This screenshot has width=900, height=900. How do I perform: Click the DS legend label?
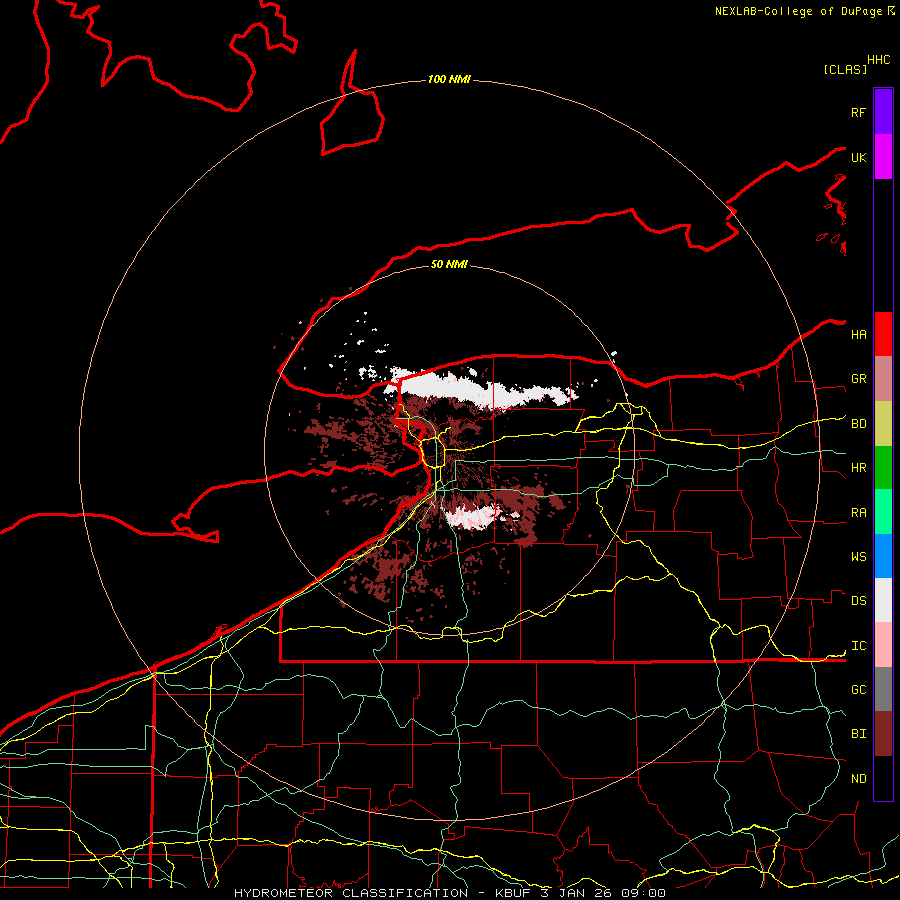click(x=858, y=601)
